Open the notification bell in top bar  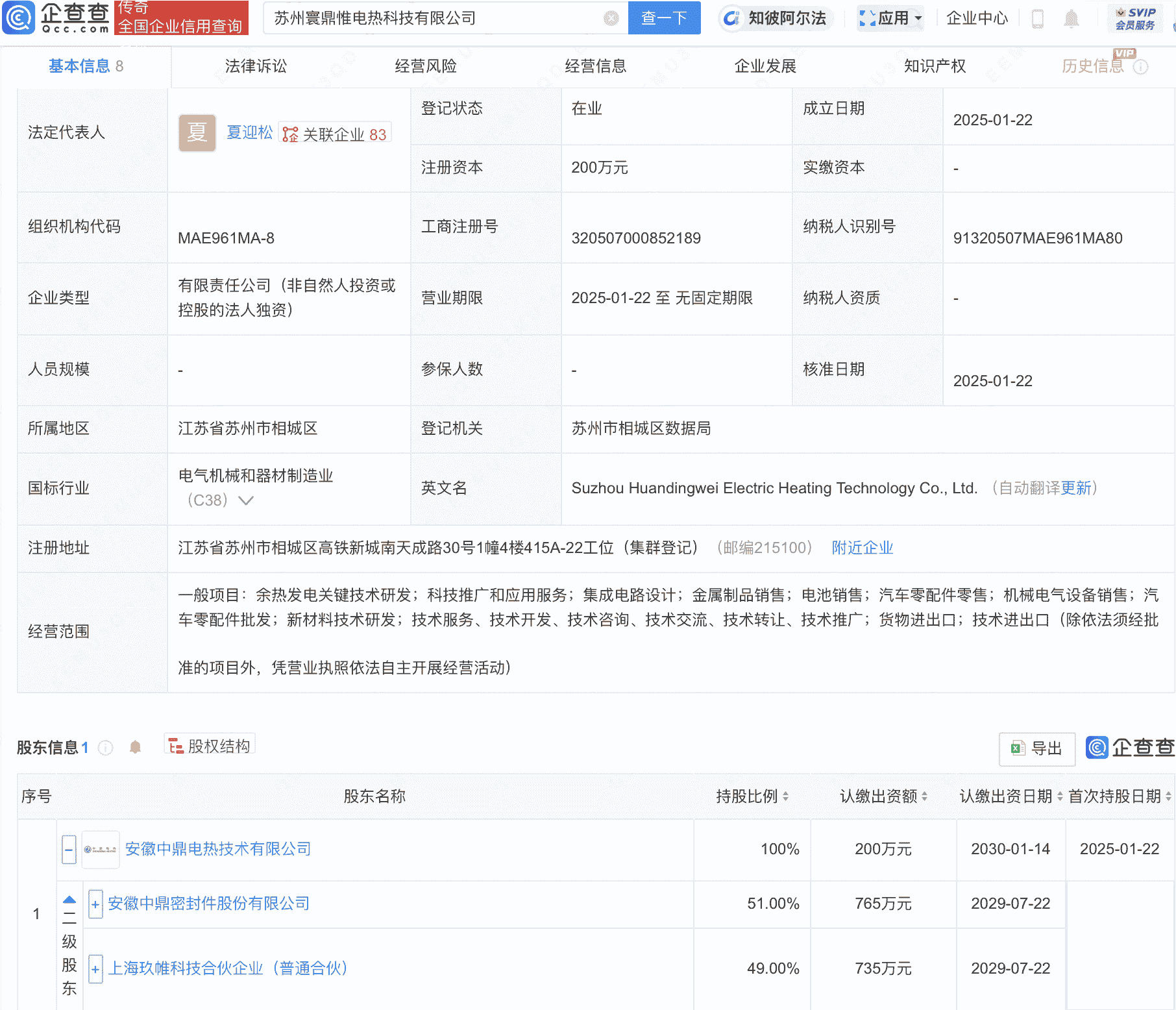click(x=1072, y=19)
